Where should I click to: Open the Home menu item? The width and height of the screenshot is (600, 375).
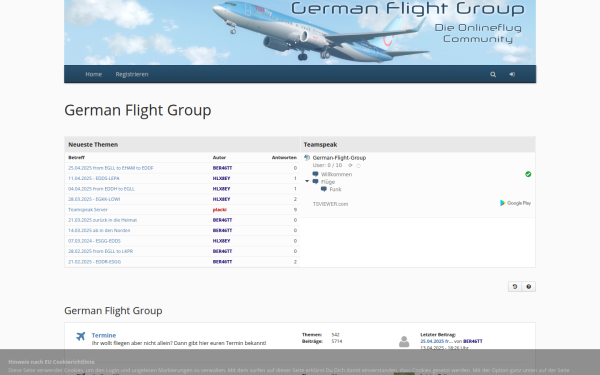coord(93,74)
